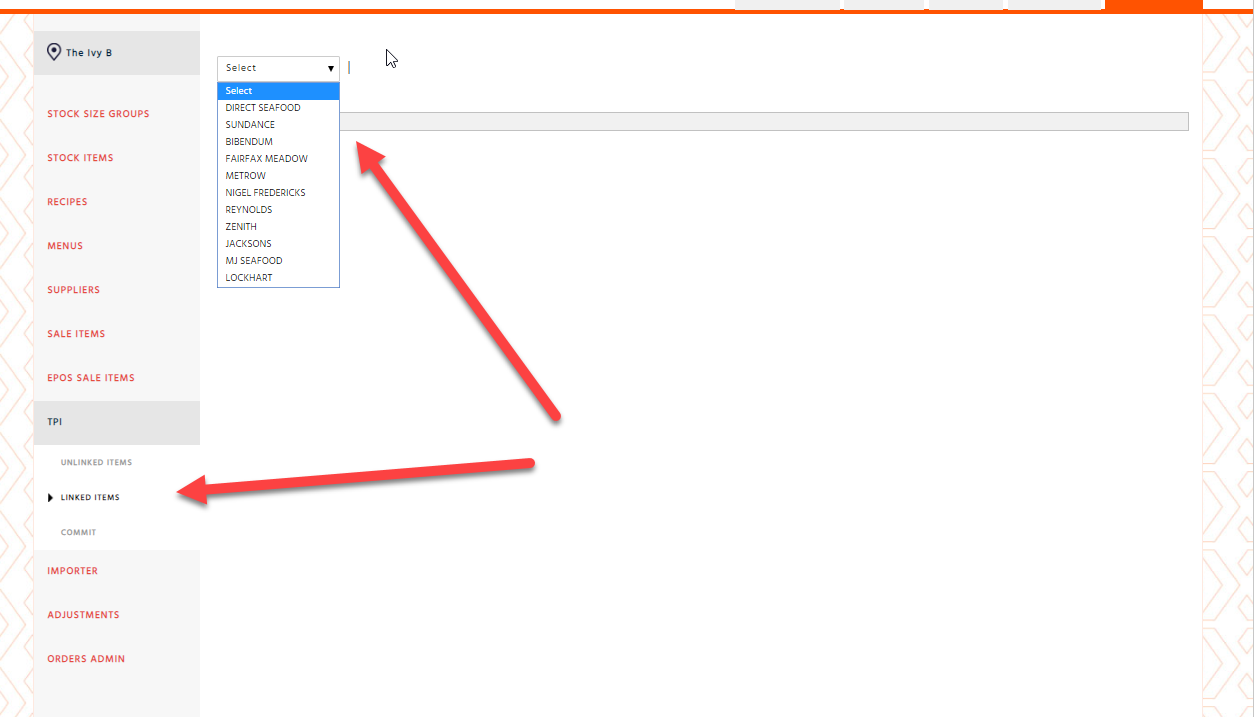Open the Recipes section
This screenshot has width=1254, height=717.
[67, 202]
